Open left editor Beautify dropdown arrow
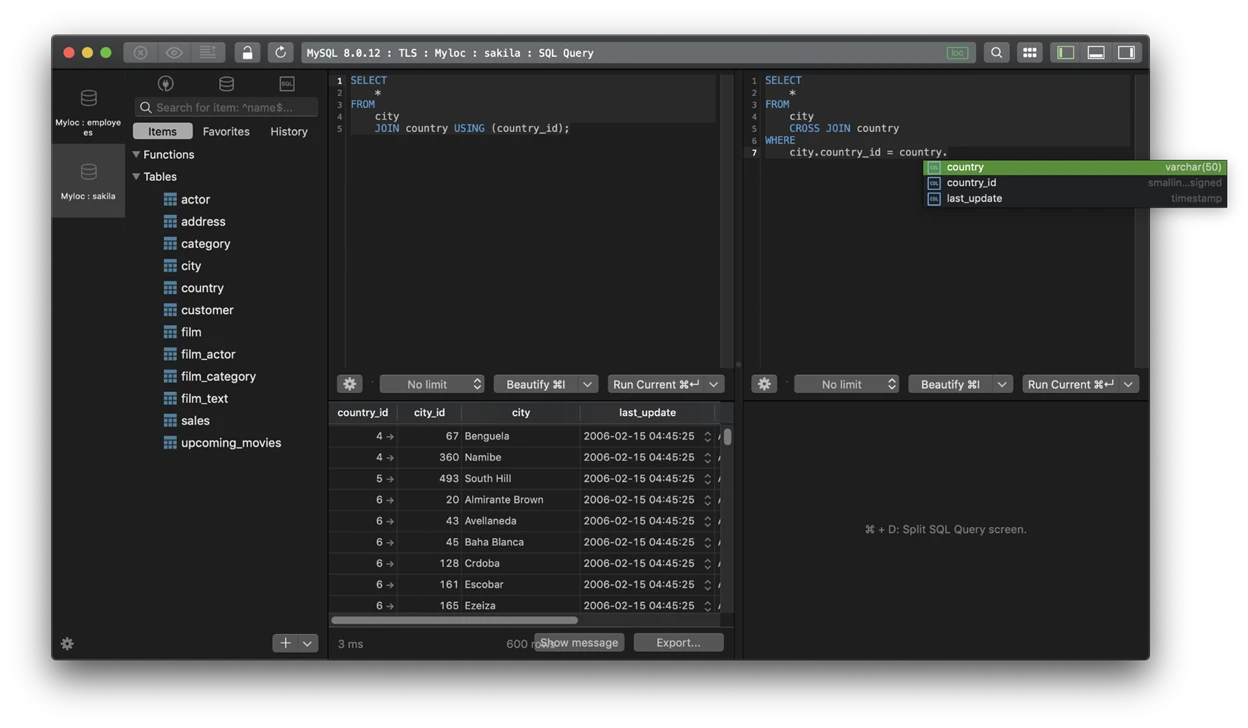 click(x=588, y=384)
